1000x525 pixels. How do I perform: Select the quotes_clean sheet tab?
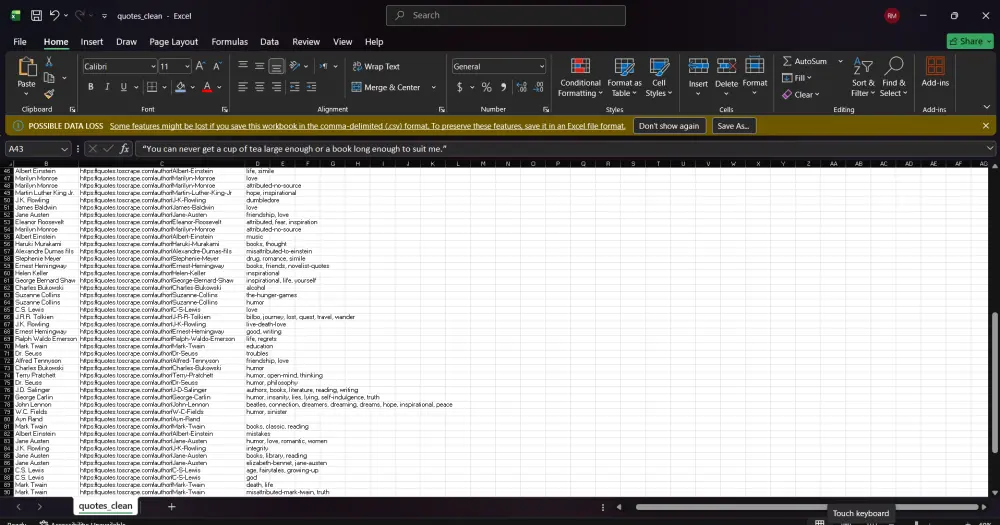[106, 506]
